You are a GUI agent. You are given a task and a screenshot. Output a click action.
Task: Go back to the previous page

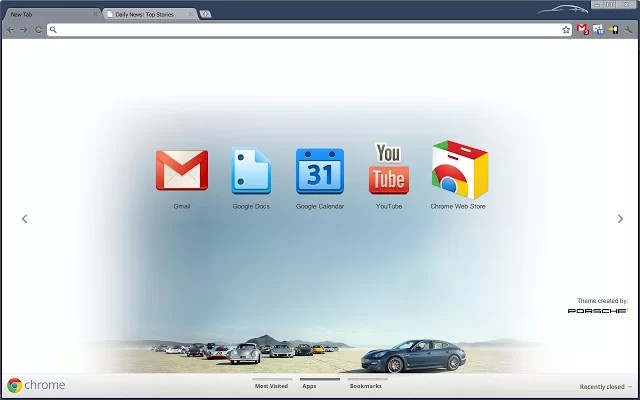click(10, 30)
